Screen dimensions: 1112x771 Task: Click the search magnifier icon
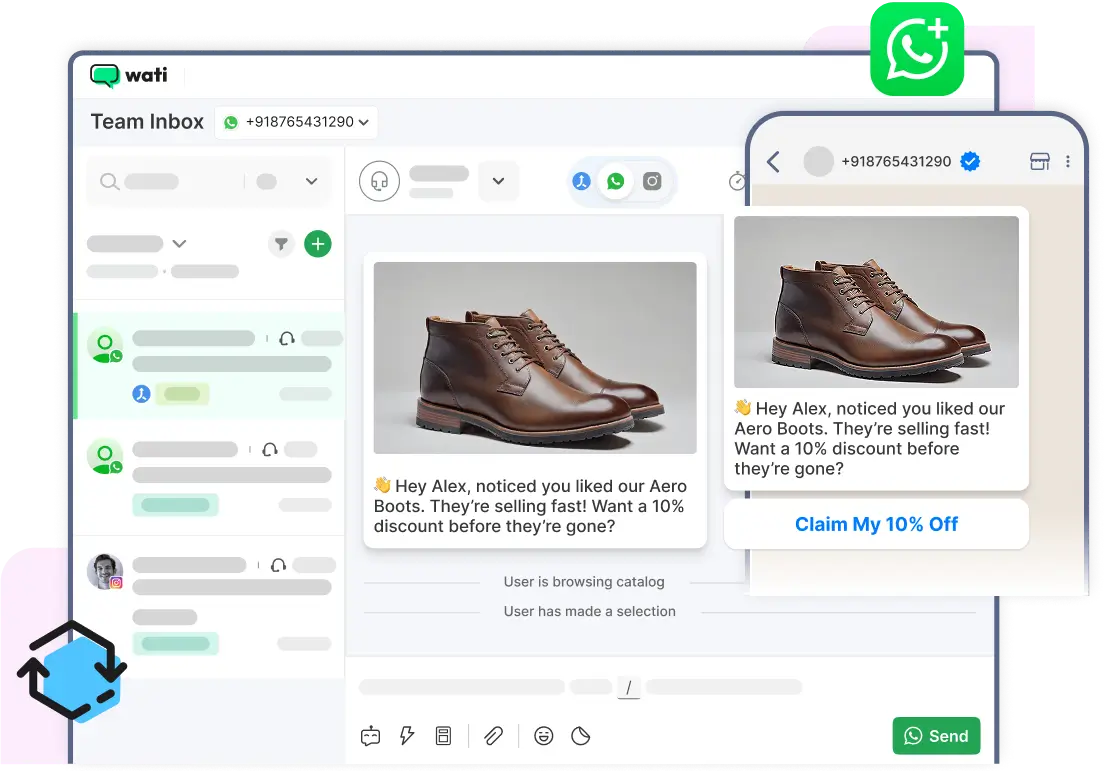coord(109,182)
